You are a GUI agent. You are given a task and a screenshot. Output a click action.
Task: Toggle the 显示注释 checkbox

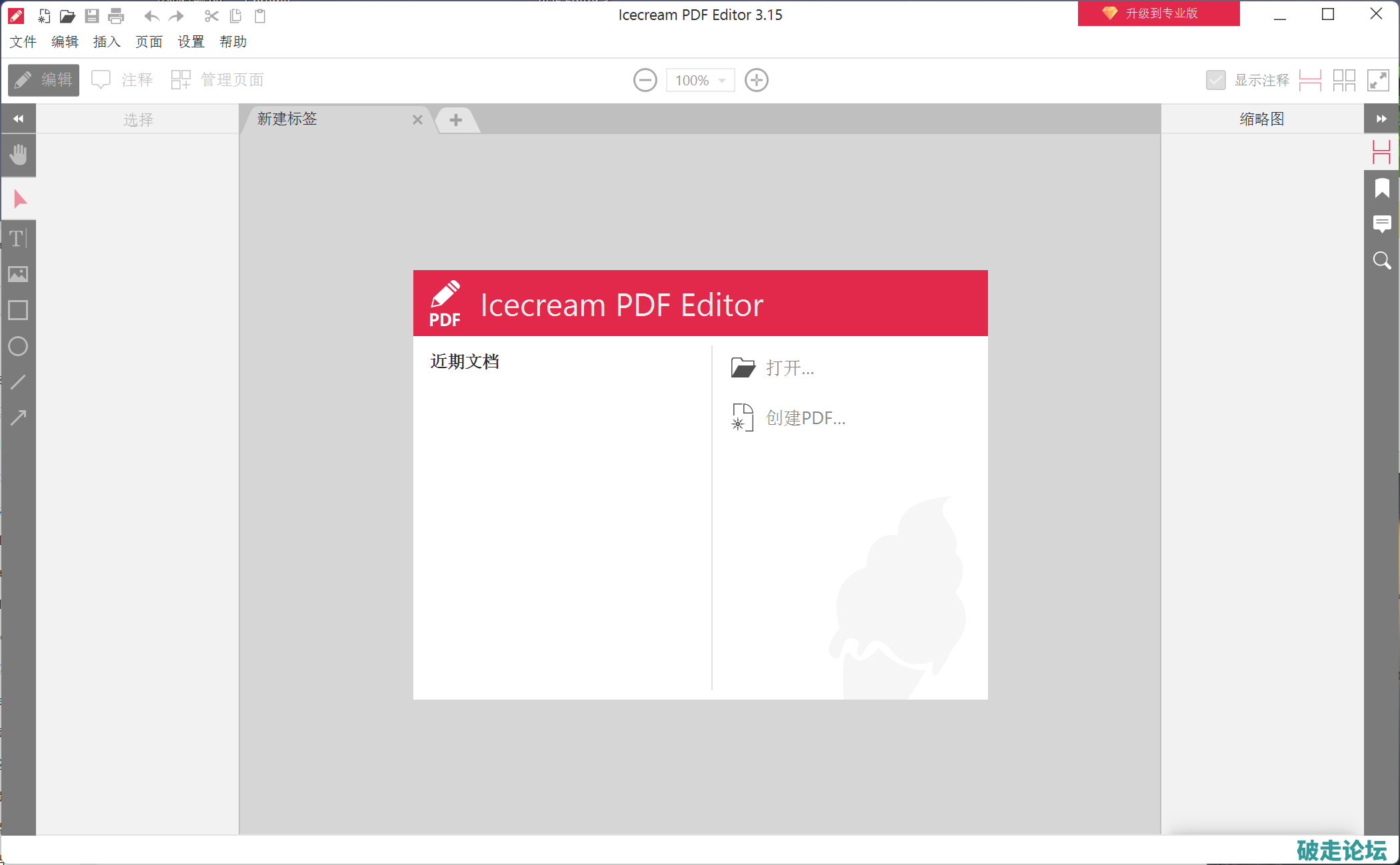(x=1215, y=81)
